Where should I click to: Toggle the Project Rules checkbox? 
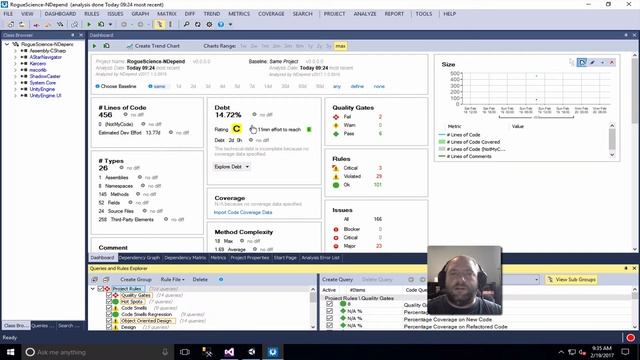pos(100,289)
